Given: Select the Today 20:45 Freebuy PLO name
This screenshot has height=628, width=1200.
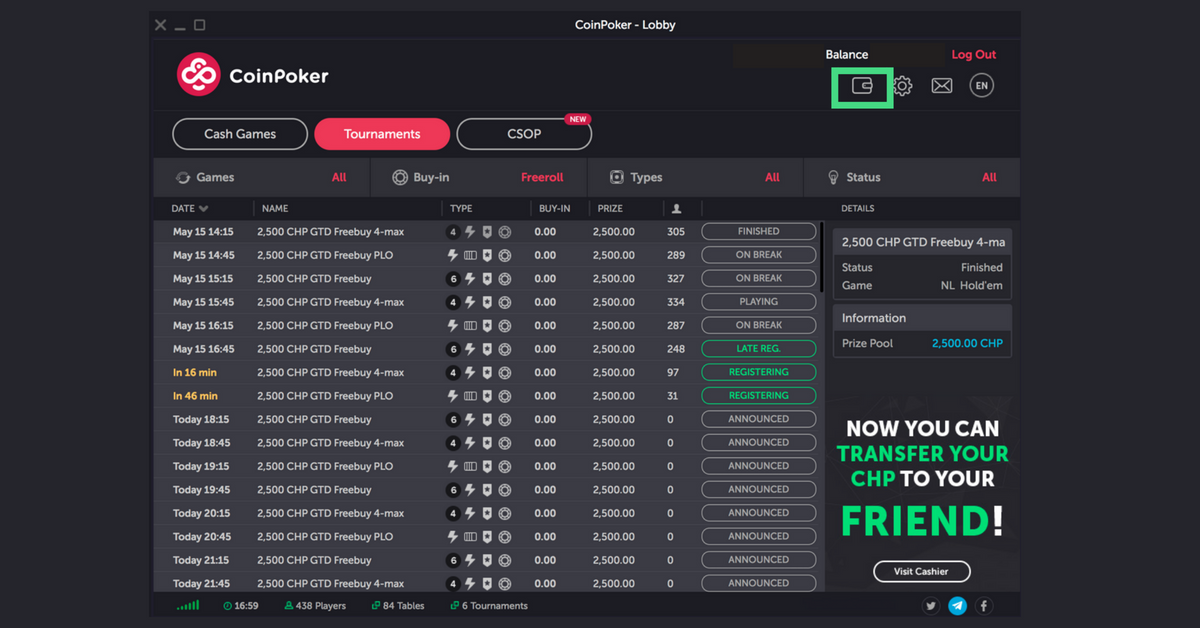Looking at the screenshot, I should (x=325, y=537).
